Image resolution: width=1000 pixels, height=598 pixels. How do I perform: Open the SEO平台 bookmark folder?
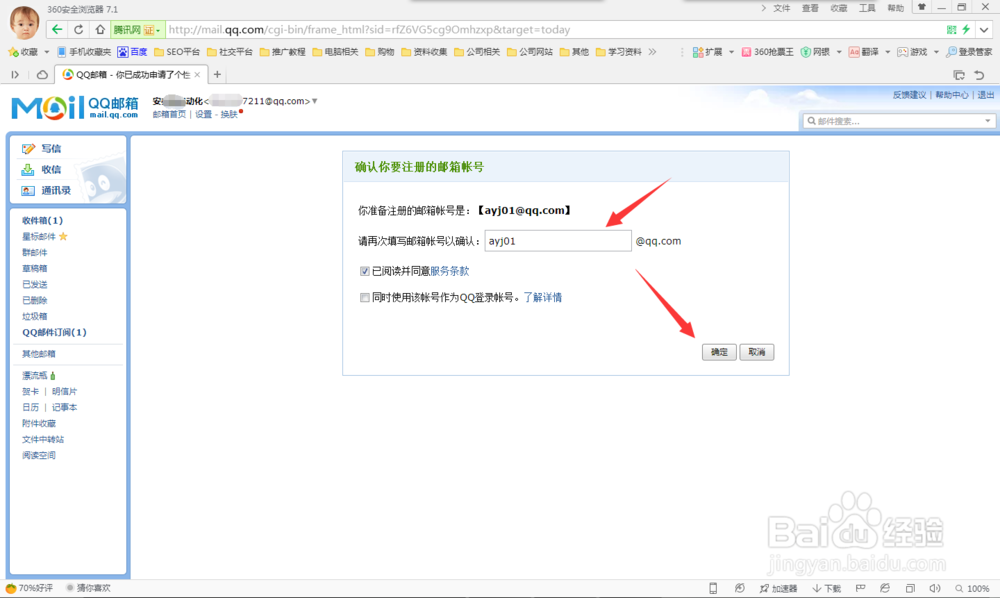pyautogui.click(x=177, y=52)
